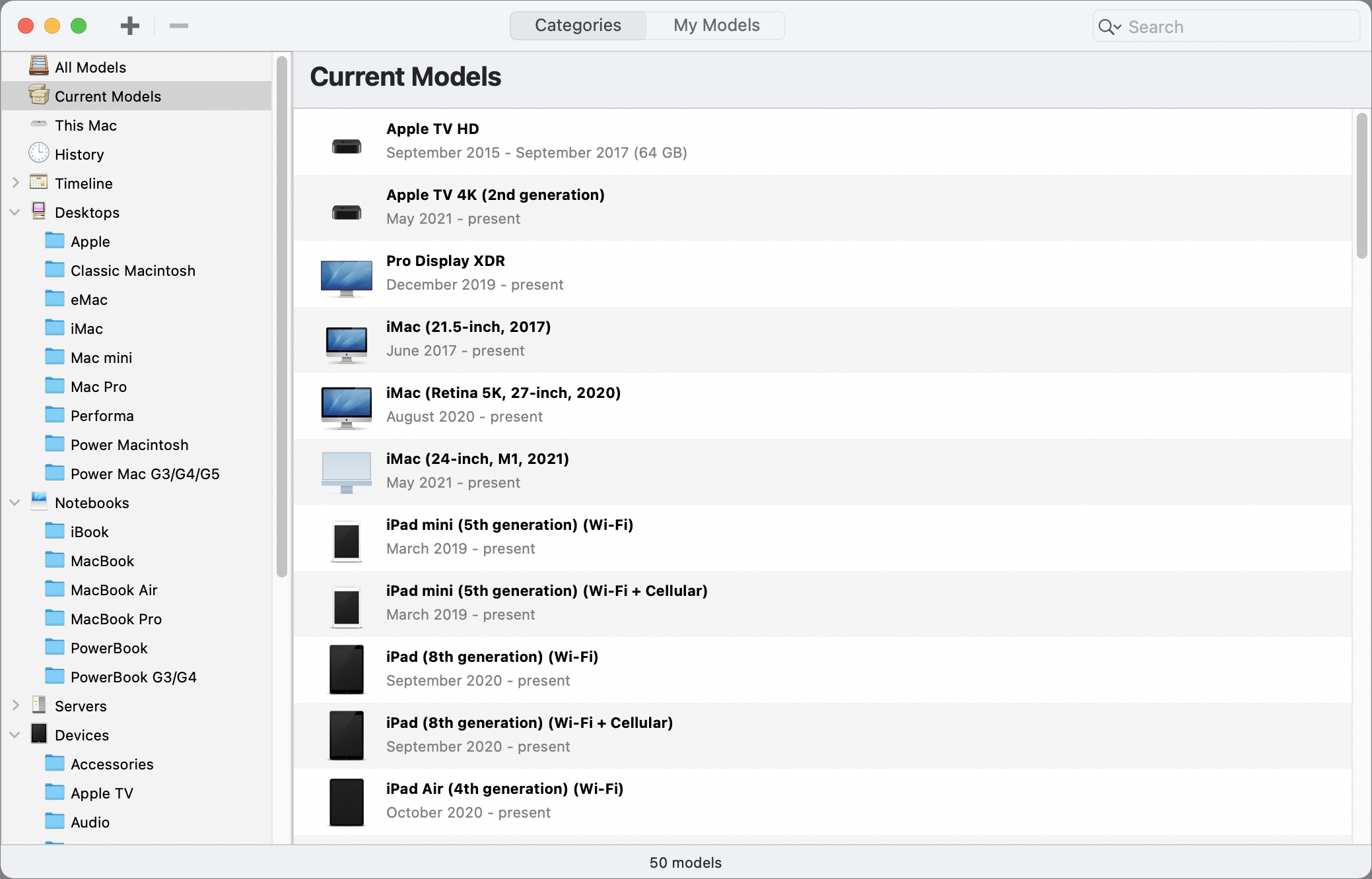The width and height of the screenshot is (1372, 879).
Task: Click the Devices iPad icon in sidebar
Action: point(39,734)
